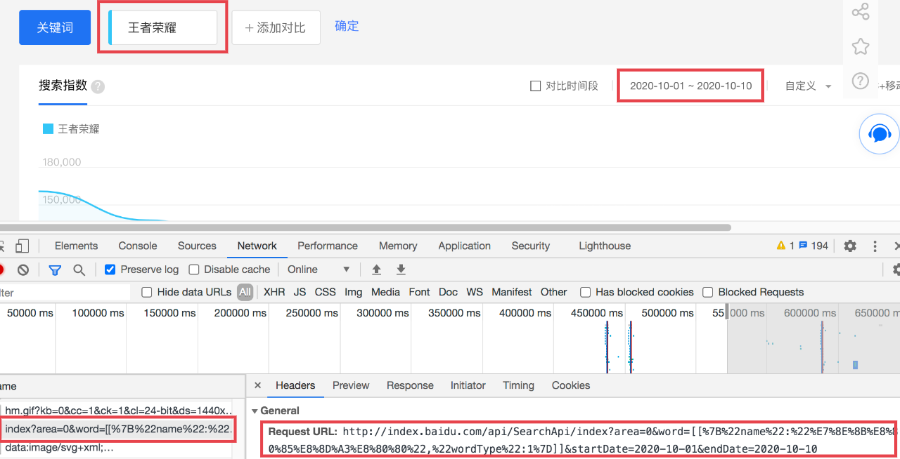Open the Security tab
Viewport: 900px width, 459px height.
click(x=530, y=246)
